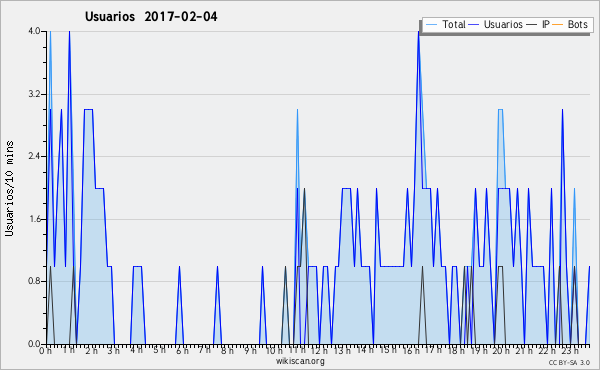600x370 pixels.
Task: Click the '0 h' x-axis label
Action: pos(45,351)
